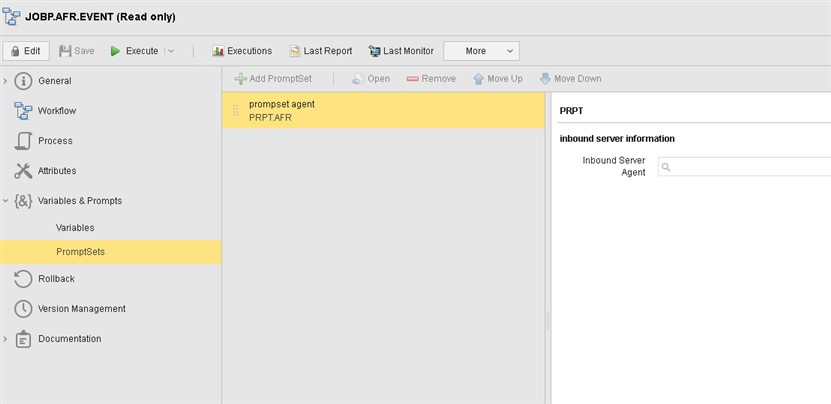The image size is (831, 404).
Task: Click the Inbound Server Agent search field
Action: pos(744,166)
